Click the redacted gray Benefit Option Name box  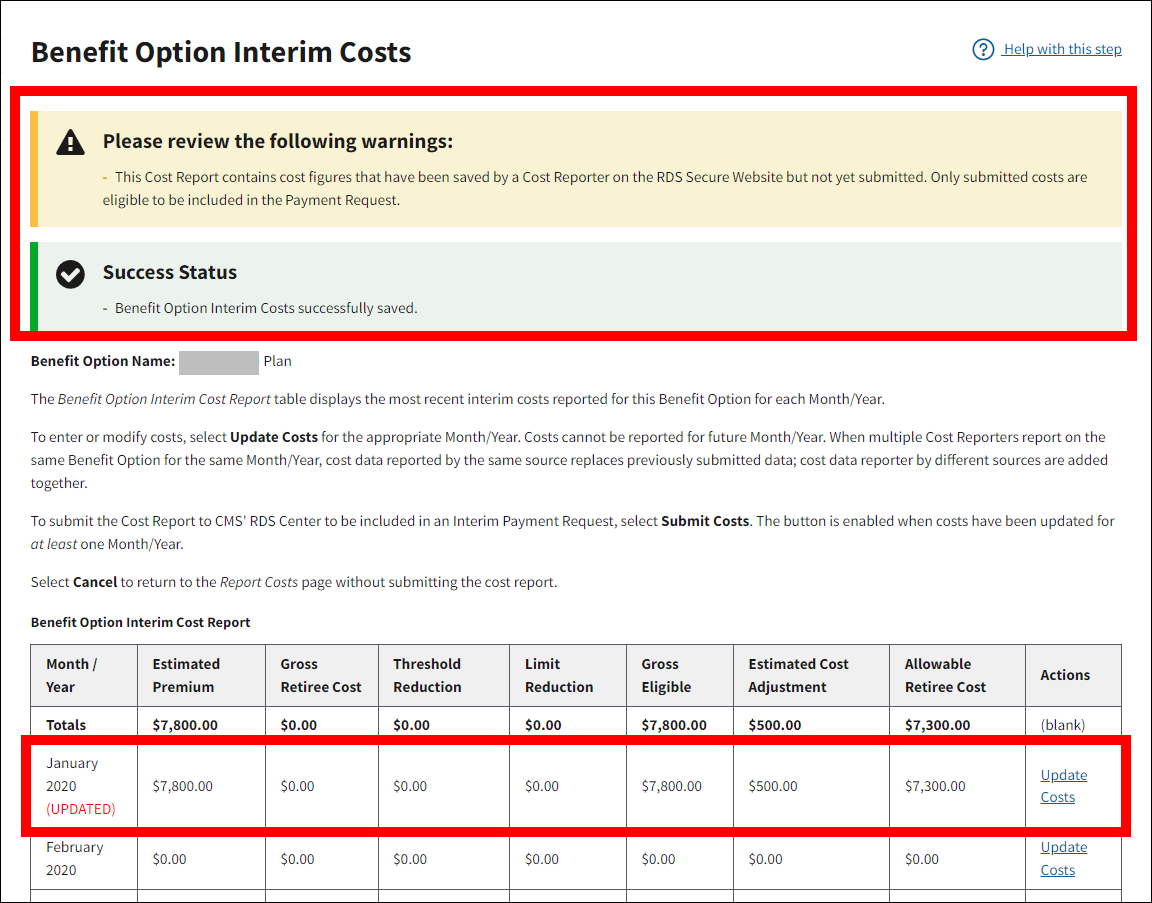pyautogui.click(x=219, y=361)
